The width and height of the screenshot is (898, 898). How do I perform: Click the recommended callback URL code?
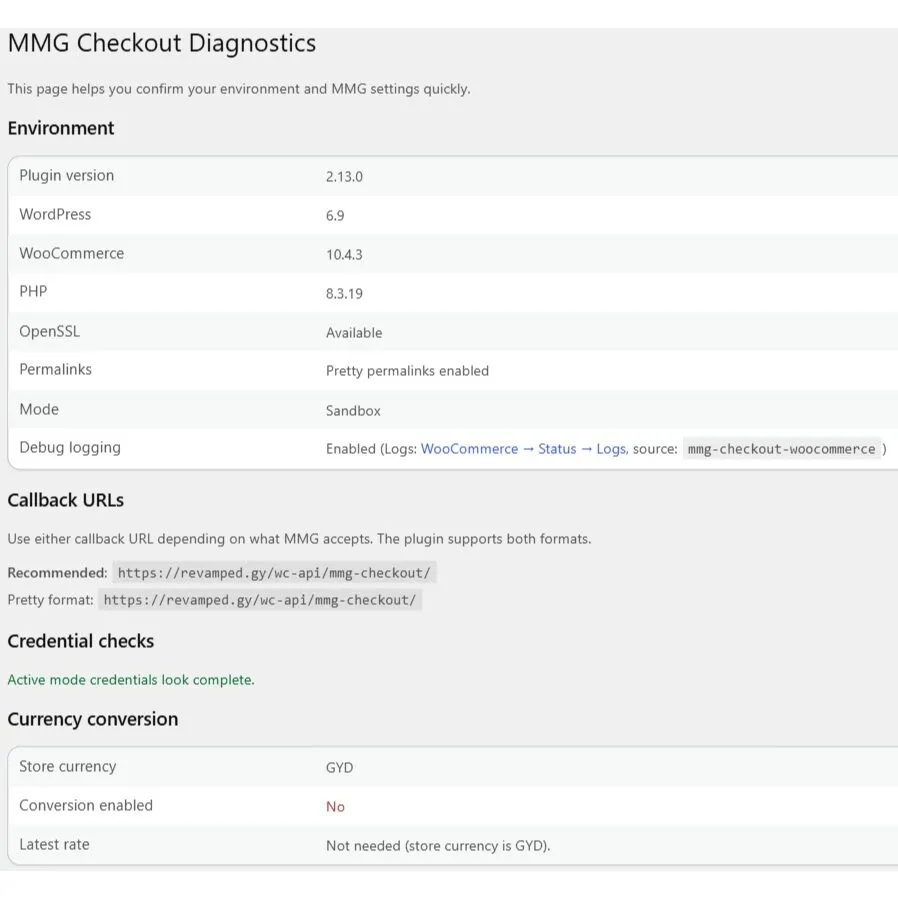point(273,573)
